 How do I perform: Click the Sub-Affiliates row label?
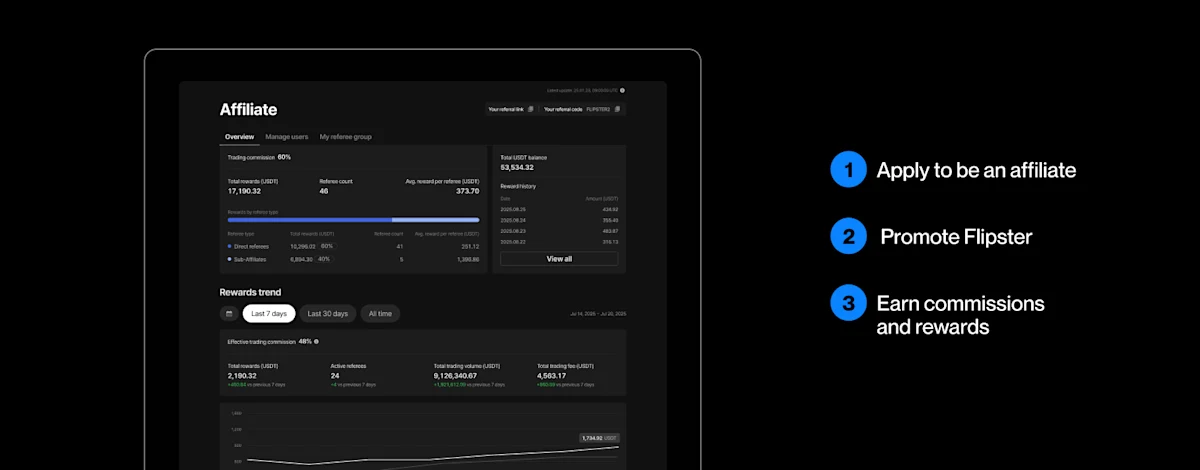coord(249,259)
